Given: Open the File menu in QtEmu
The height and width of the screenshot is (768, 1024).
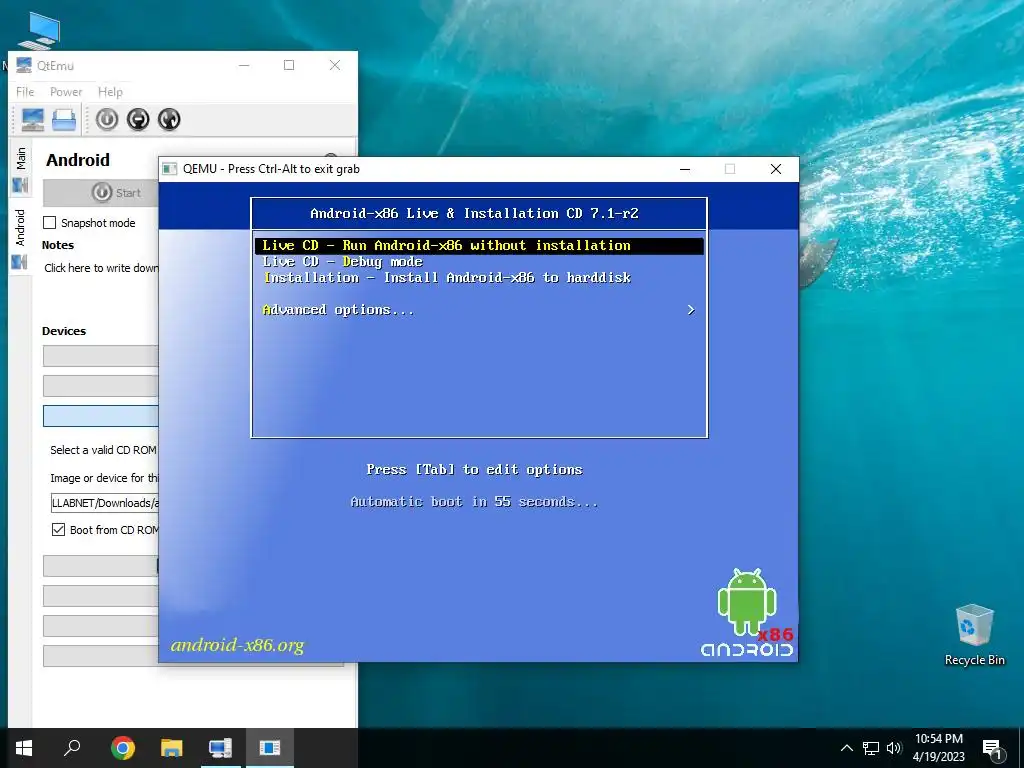Looking at the screenshot, I should (x=25, y=91).
